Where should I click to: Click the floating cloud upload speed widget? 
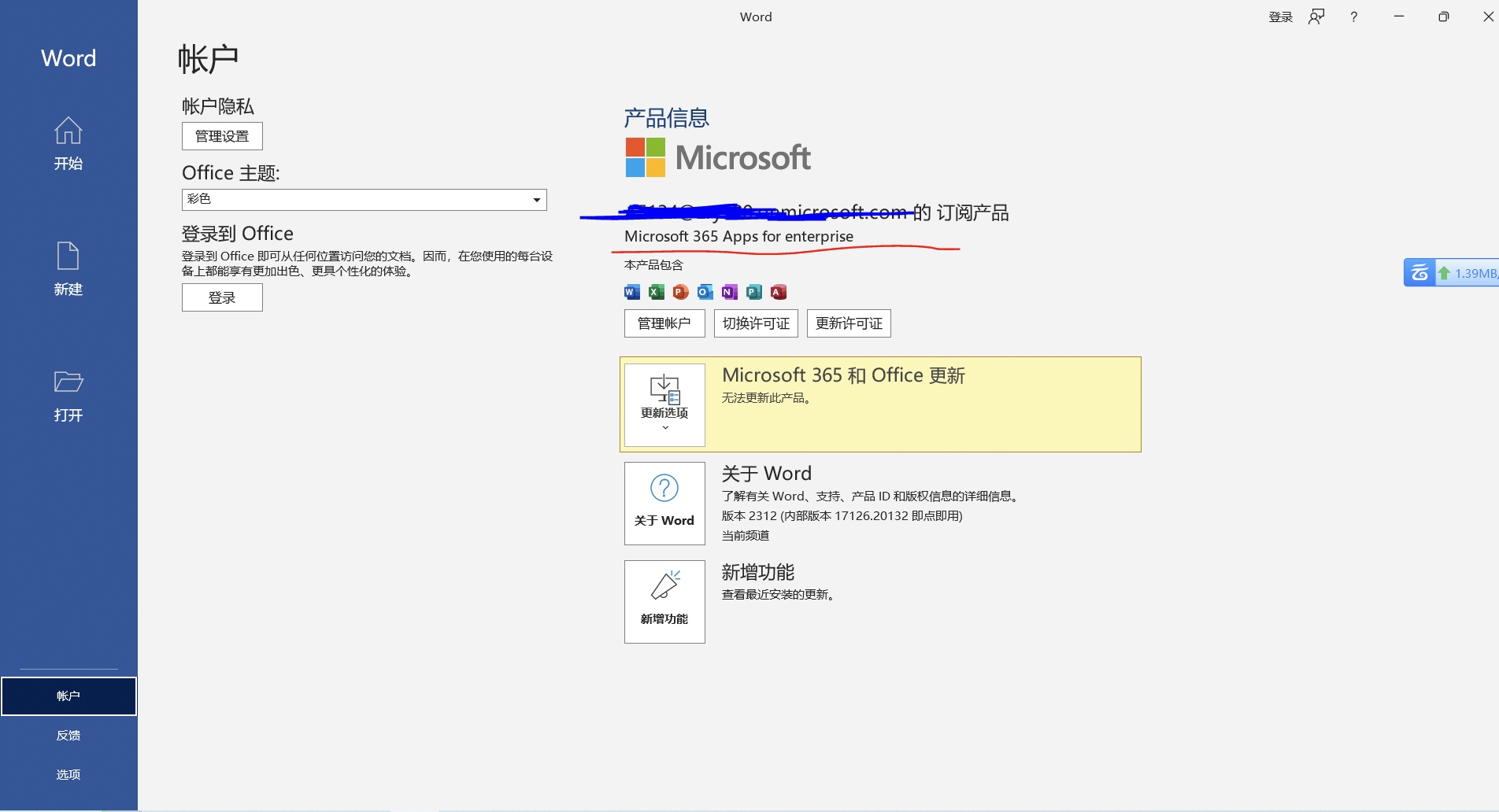1450,273
